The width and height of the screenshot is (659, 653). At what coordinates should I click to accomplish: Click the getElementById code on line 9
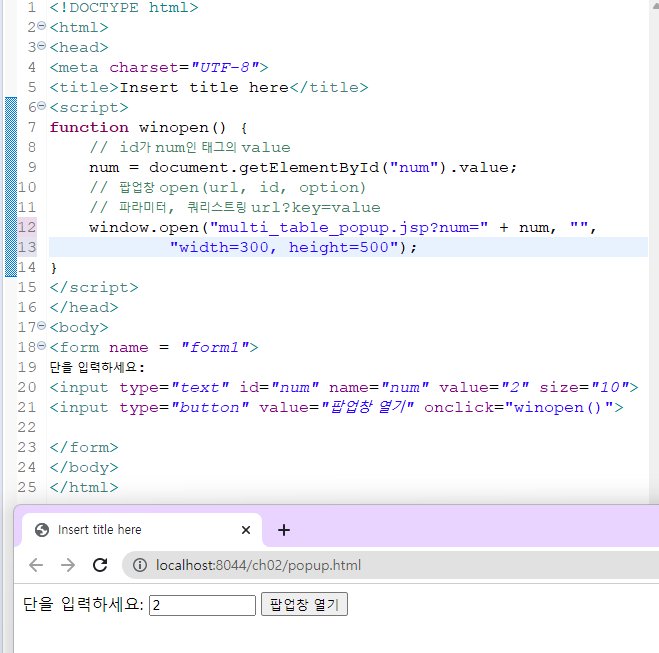tap(303, 167)
